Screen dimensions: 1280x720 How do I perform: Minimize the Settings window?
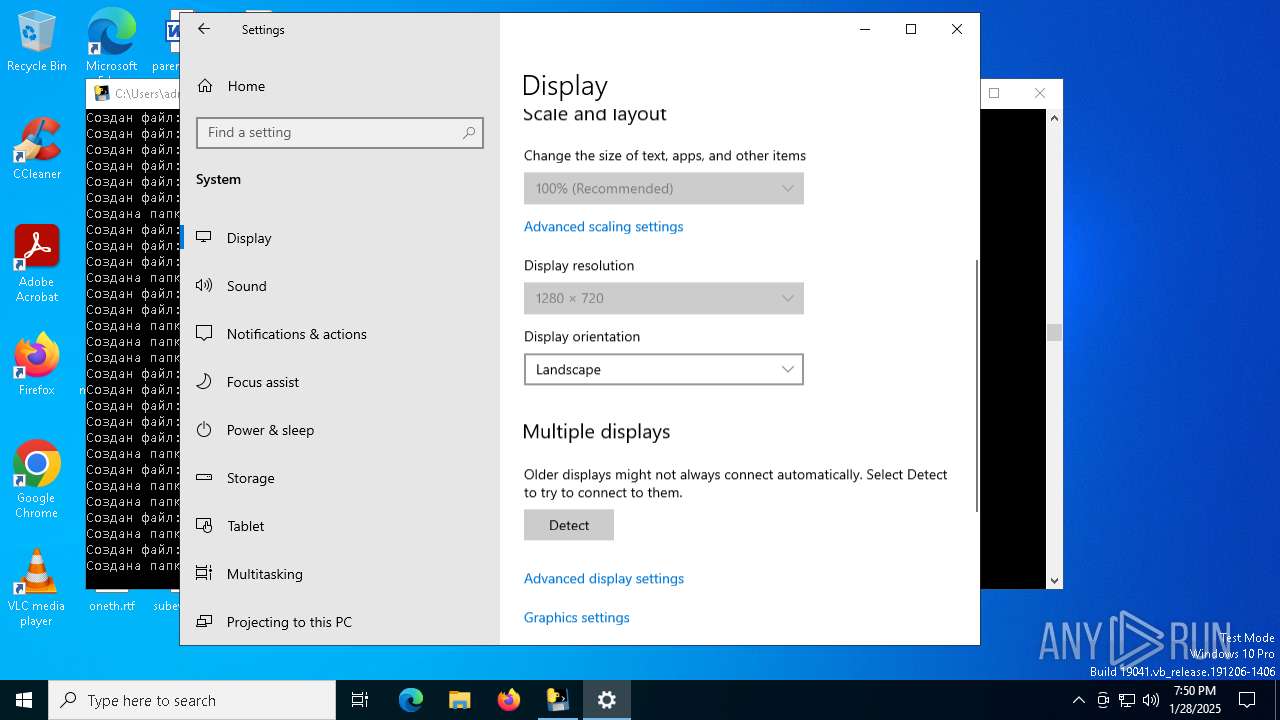click(865, 29)
